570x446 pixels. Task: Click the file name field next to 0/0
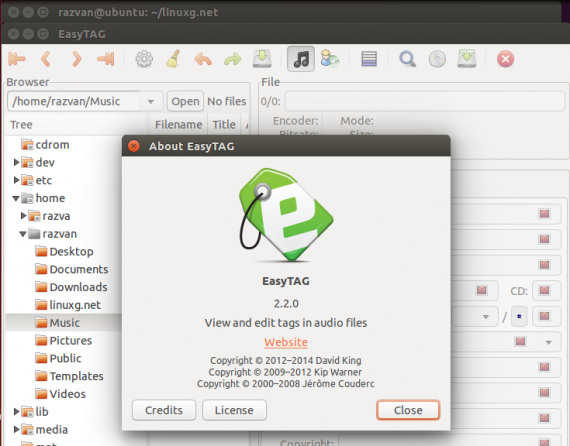pyautogui.click(x=424, y=101)
